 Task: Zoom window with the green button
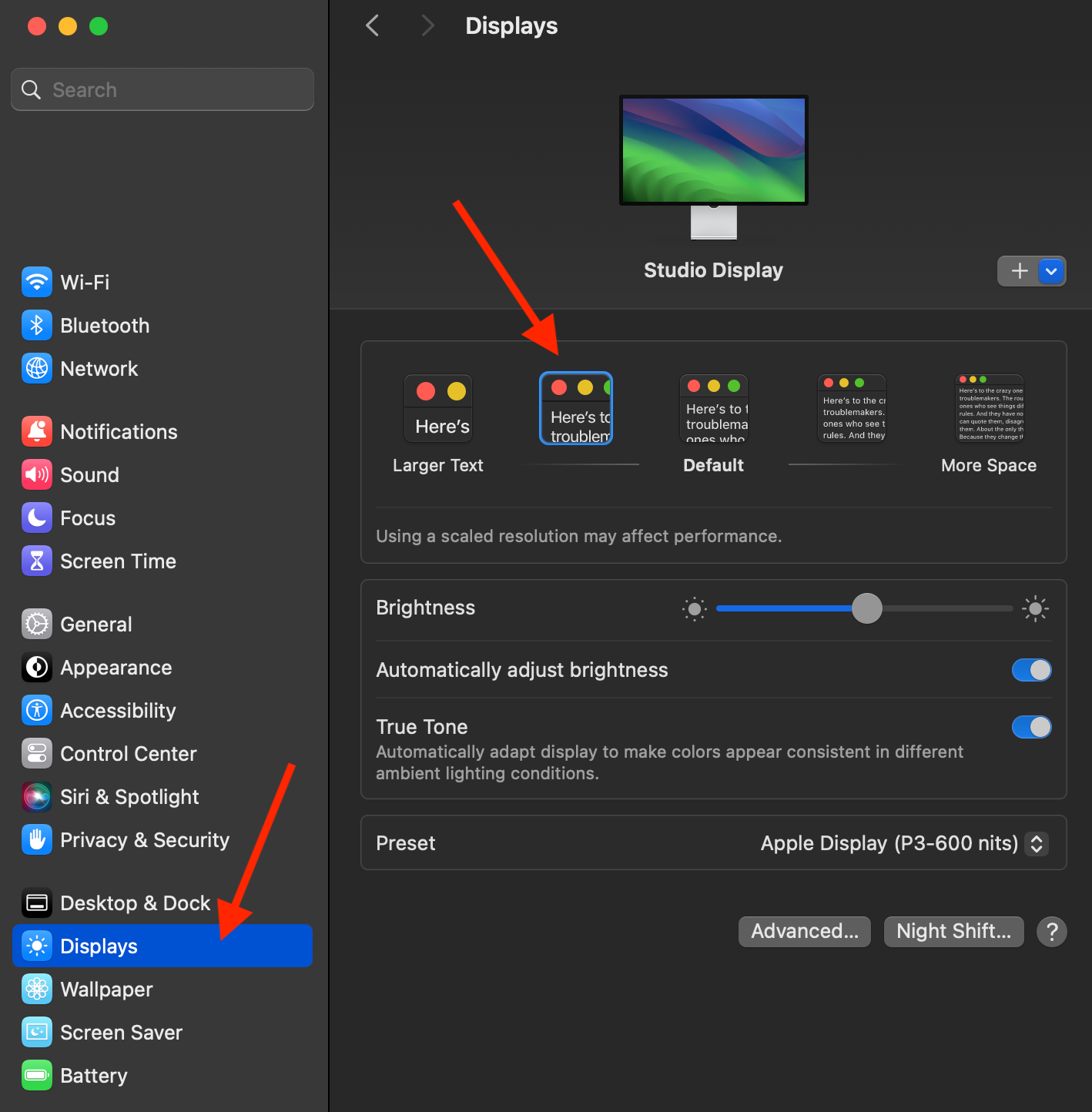coord(99,26)
